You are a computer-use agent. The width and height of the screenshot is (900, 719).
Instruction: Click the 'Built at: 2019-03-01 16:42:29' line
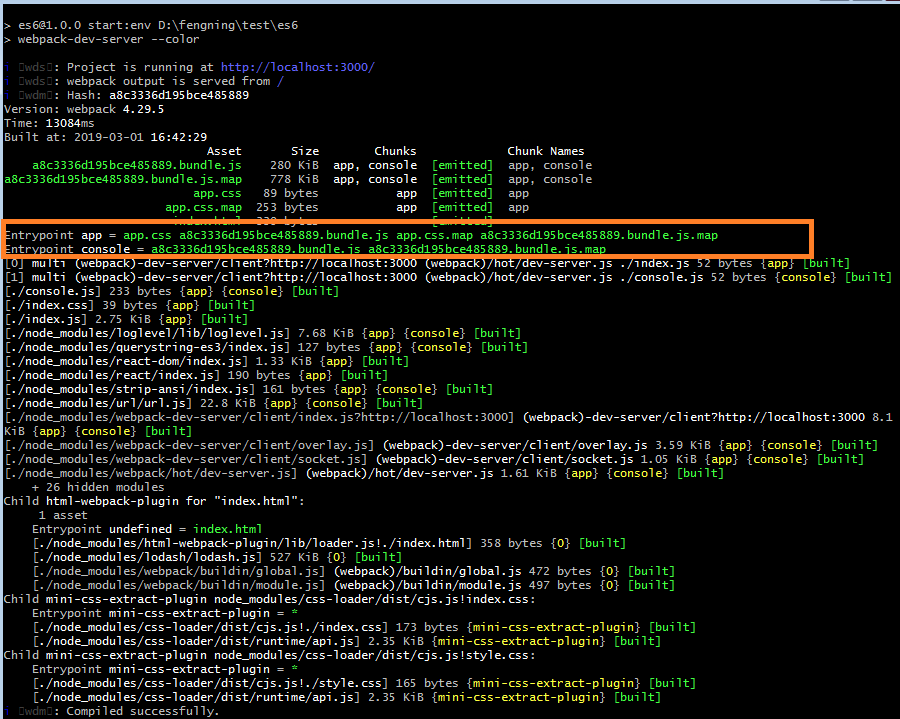[x=106, y=137]
